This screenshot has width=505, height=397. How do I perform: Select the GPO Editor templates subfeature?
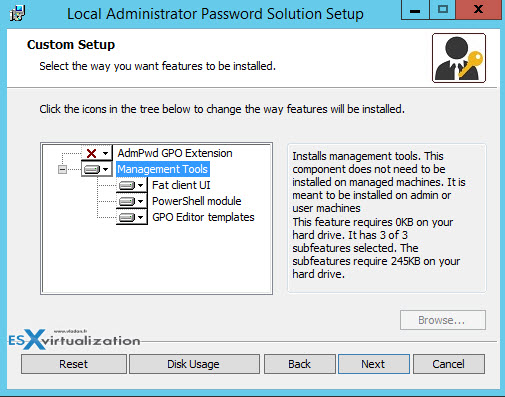tap(203, 217)
